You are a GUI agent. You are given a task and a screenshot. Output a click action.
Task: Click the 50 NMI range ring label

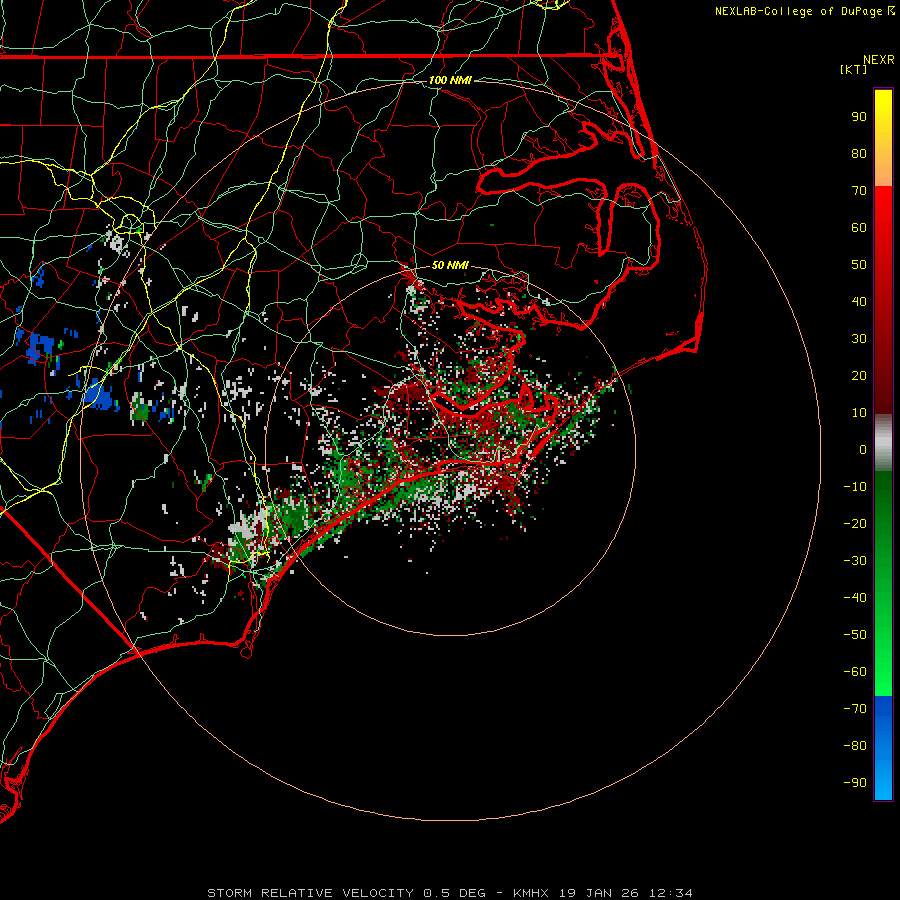(x=450, y=265)
